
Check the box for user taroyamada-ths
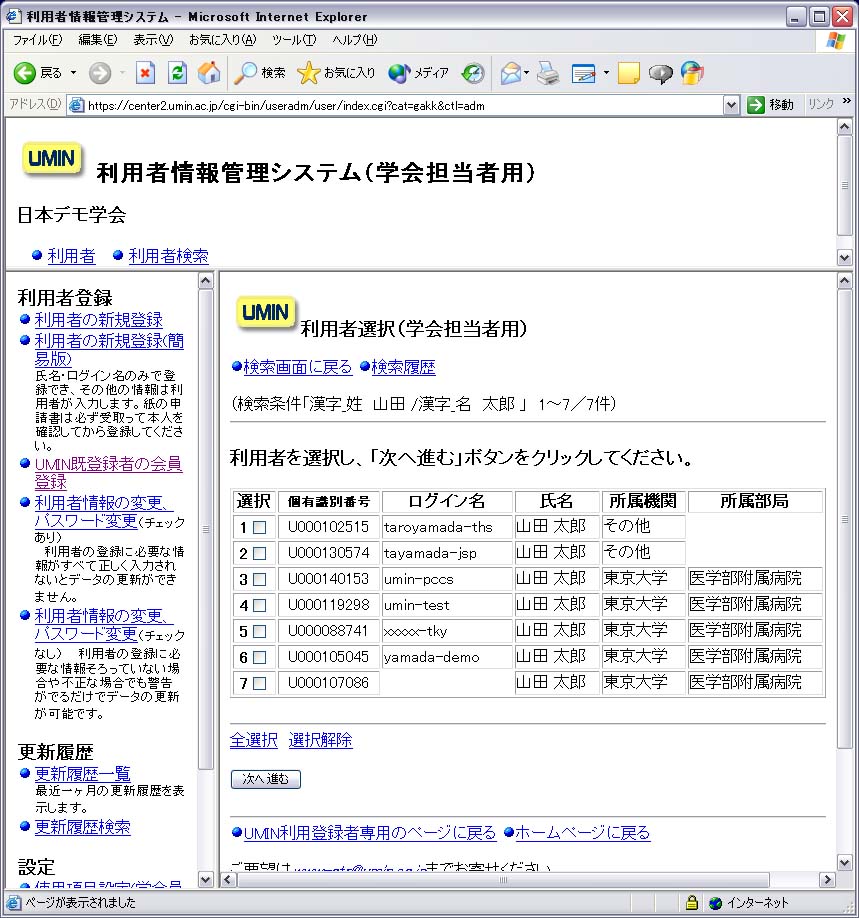click(x=259, y=527)
